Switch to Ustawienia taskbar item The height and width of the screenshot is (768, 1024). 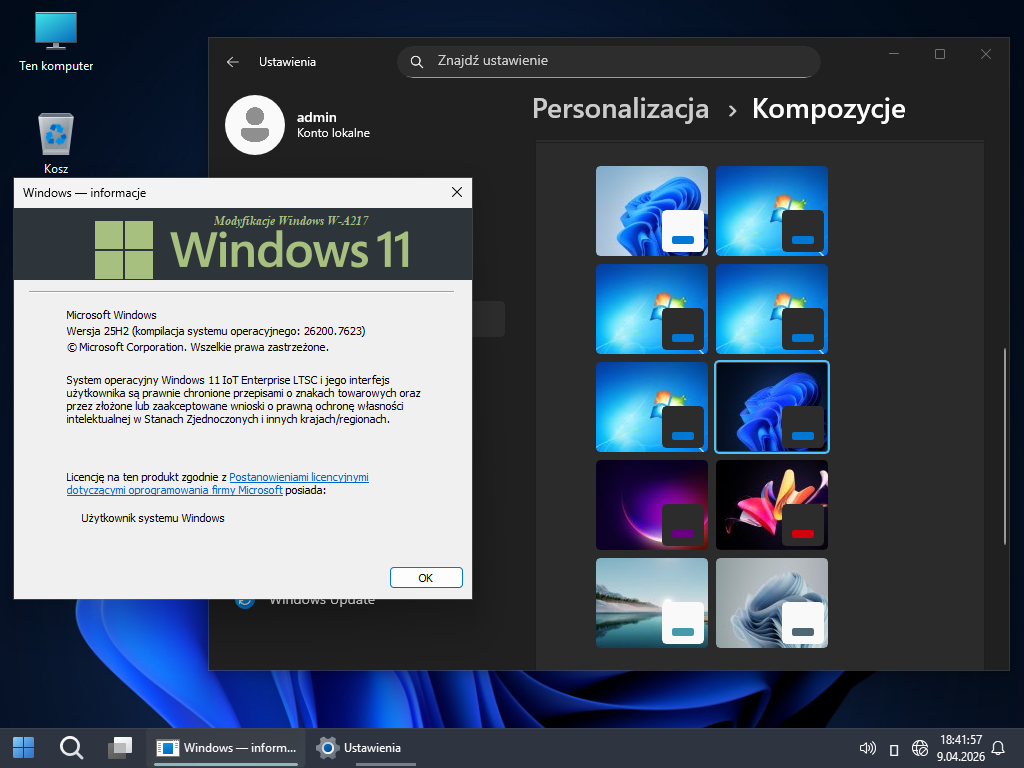(x=360, y=747)
